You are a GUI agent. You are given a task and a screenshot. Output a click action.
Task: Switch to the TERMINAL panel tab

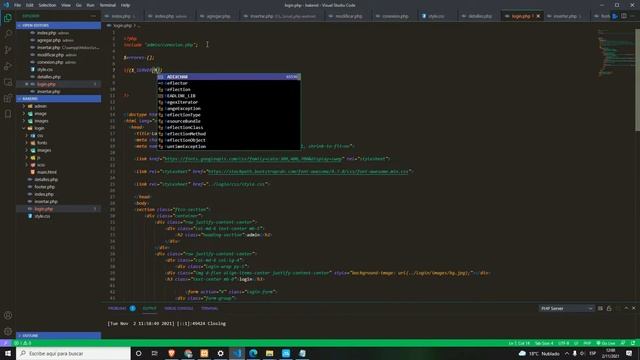coord(209,308)
